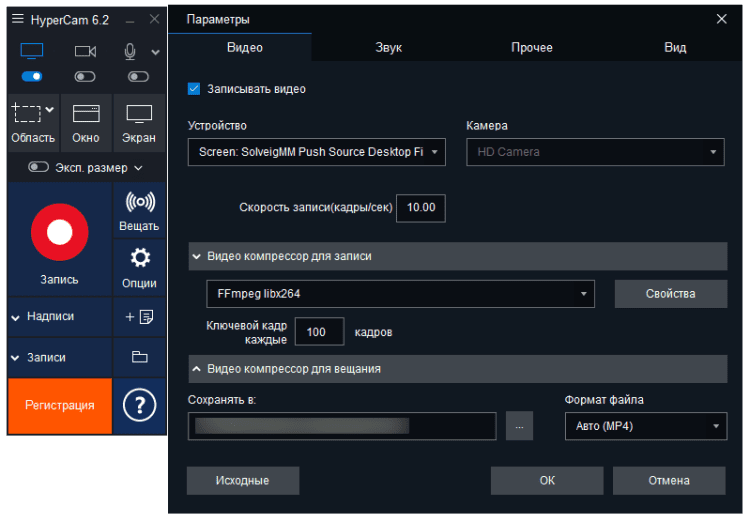Switch to the Вид tab

(675, 47)
